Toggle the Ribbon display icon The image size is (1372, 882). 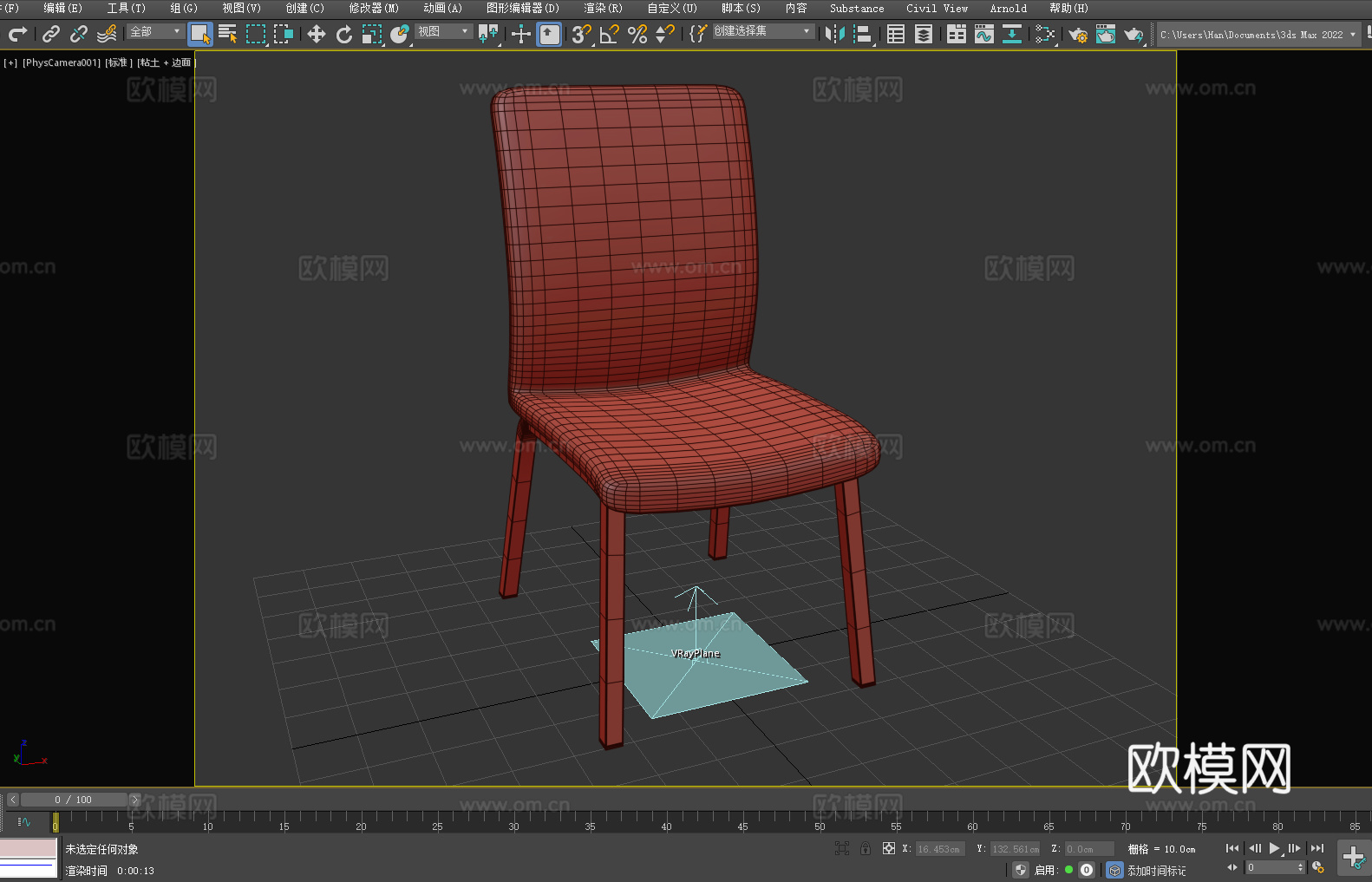pos(957,34)
